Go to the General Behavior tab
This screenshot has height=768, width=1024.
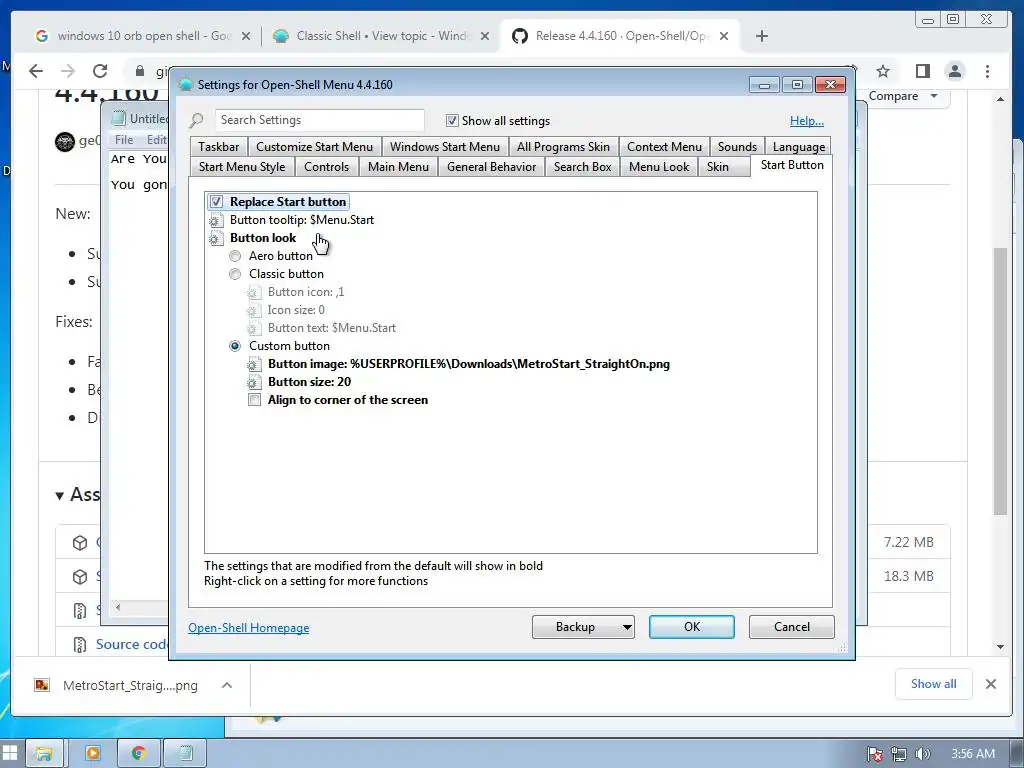[491, 167]
